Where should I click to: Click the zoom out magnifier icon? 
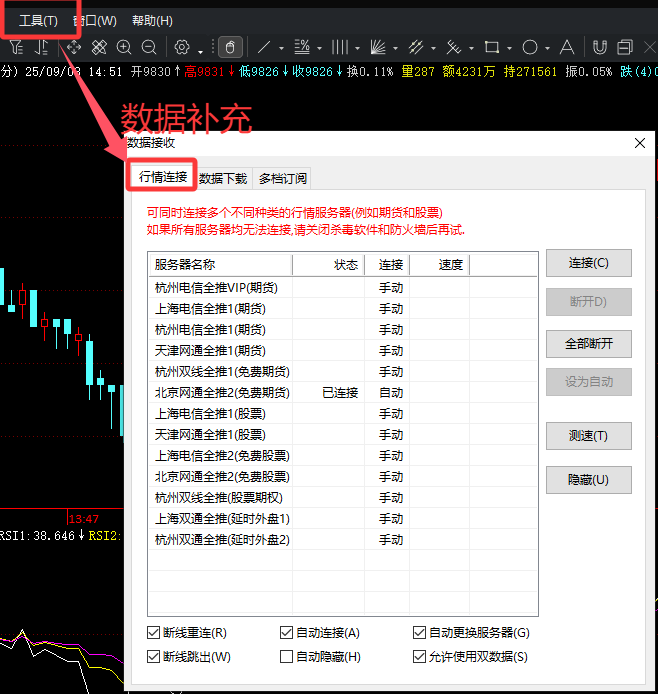point(149,47)
